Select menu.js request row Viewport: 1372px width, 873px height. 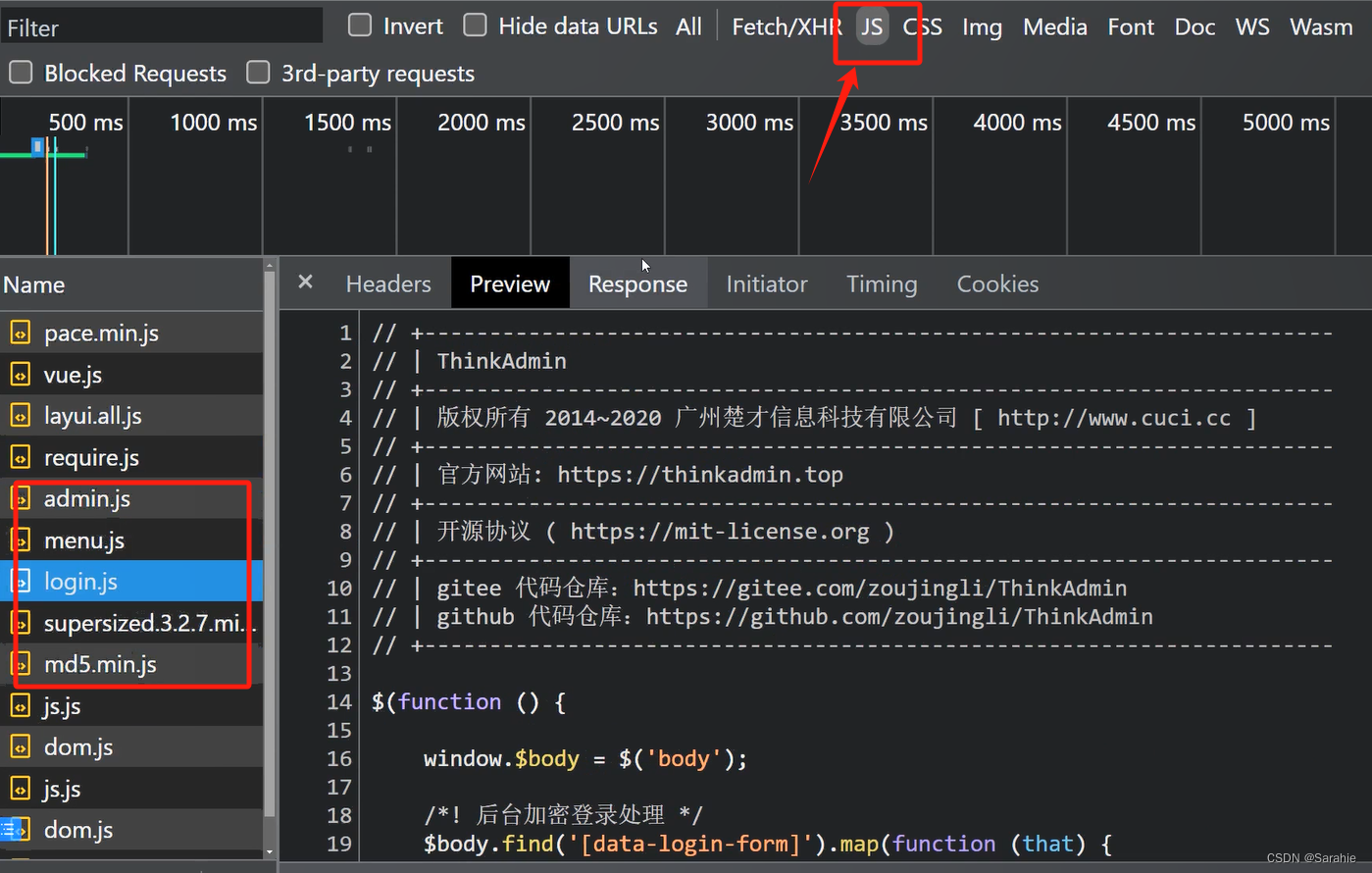(131, 540)
